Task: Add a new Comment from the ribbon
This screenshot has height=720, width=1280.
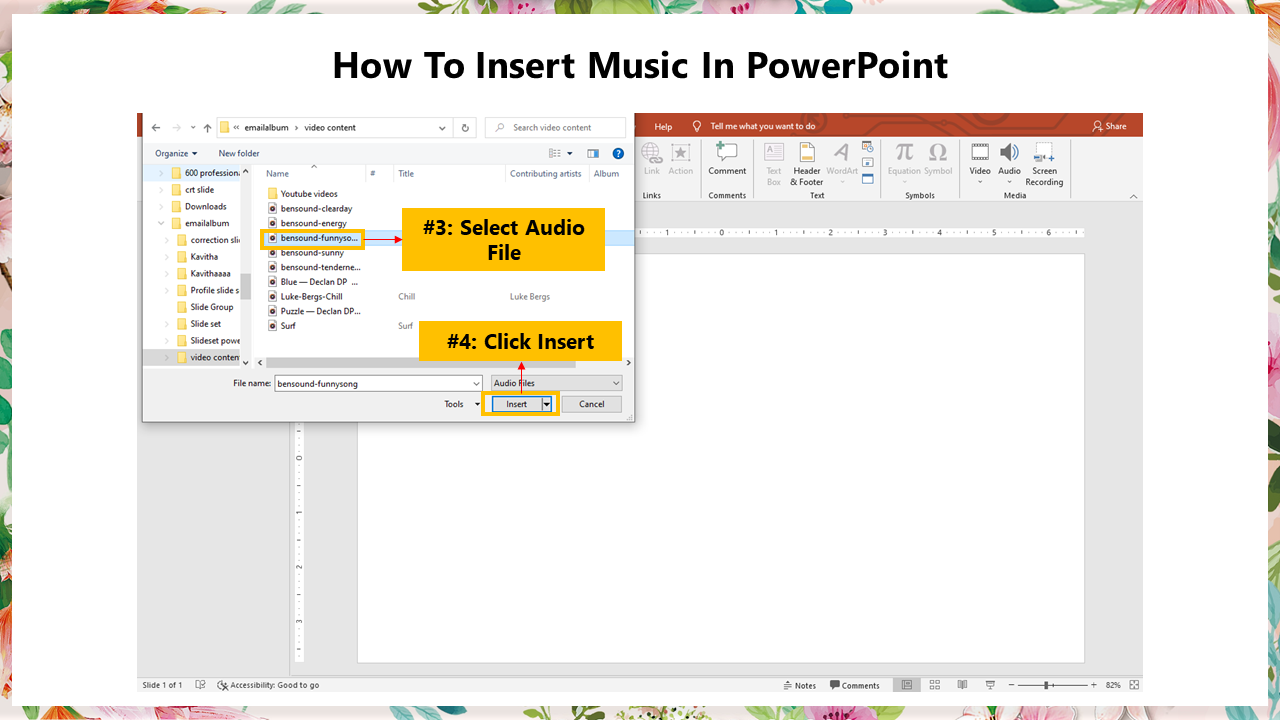Action: click(x=727, y=159)
